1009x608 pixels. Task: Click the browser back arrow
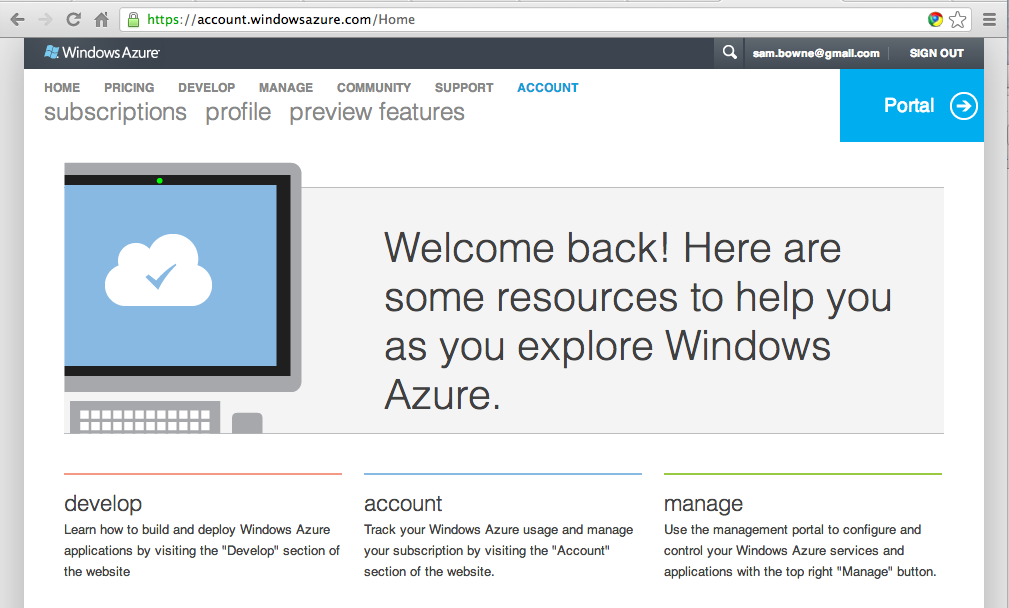coord(17,19)
